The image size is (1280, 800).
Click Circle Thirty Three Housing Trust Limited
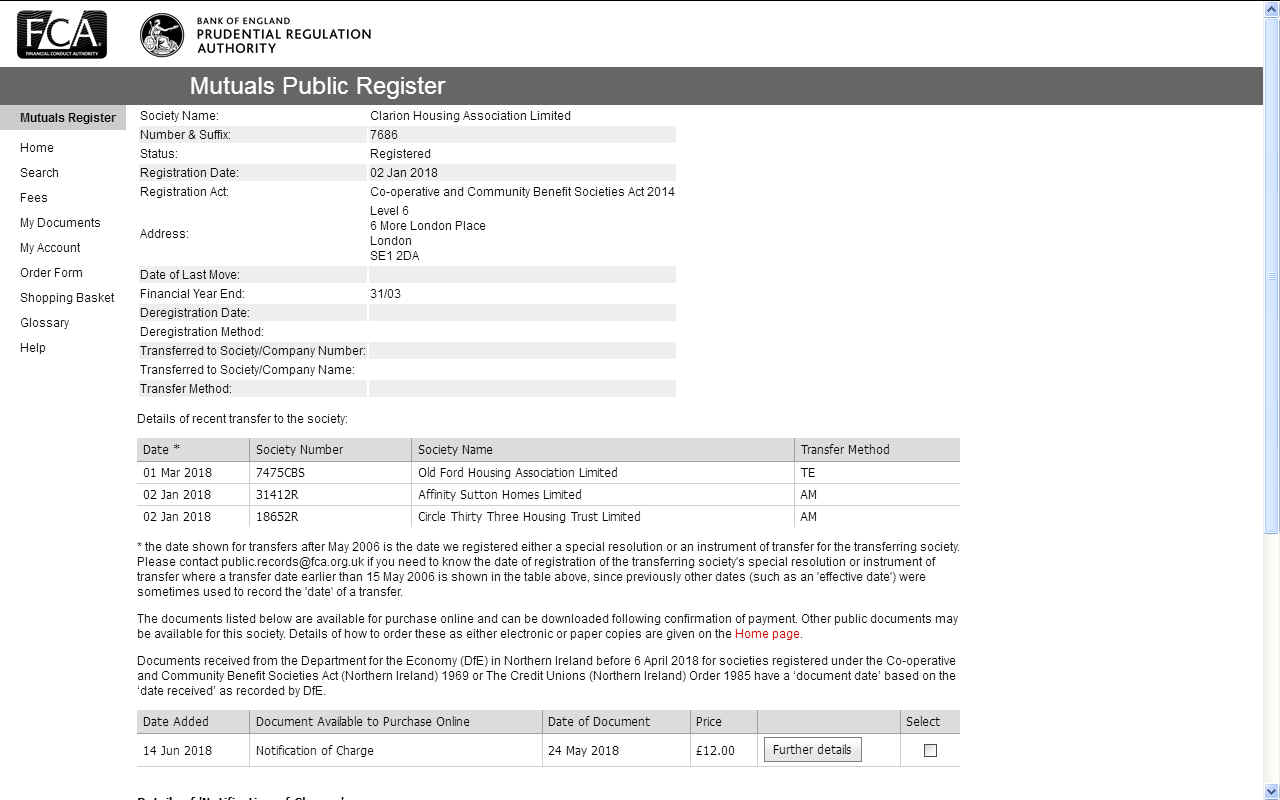529,517
